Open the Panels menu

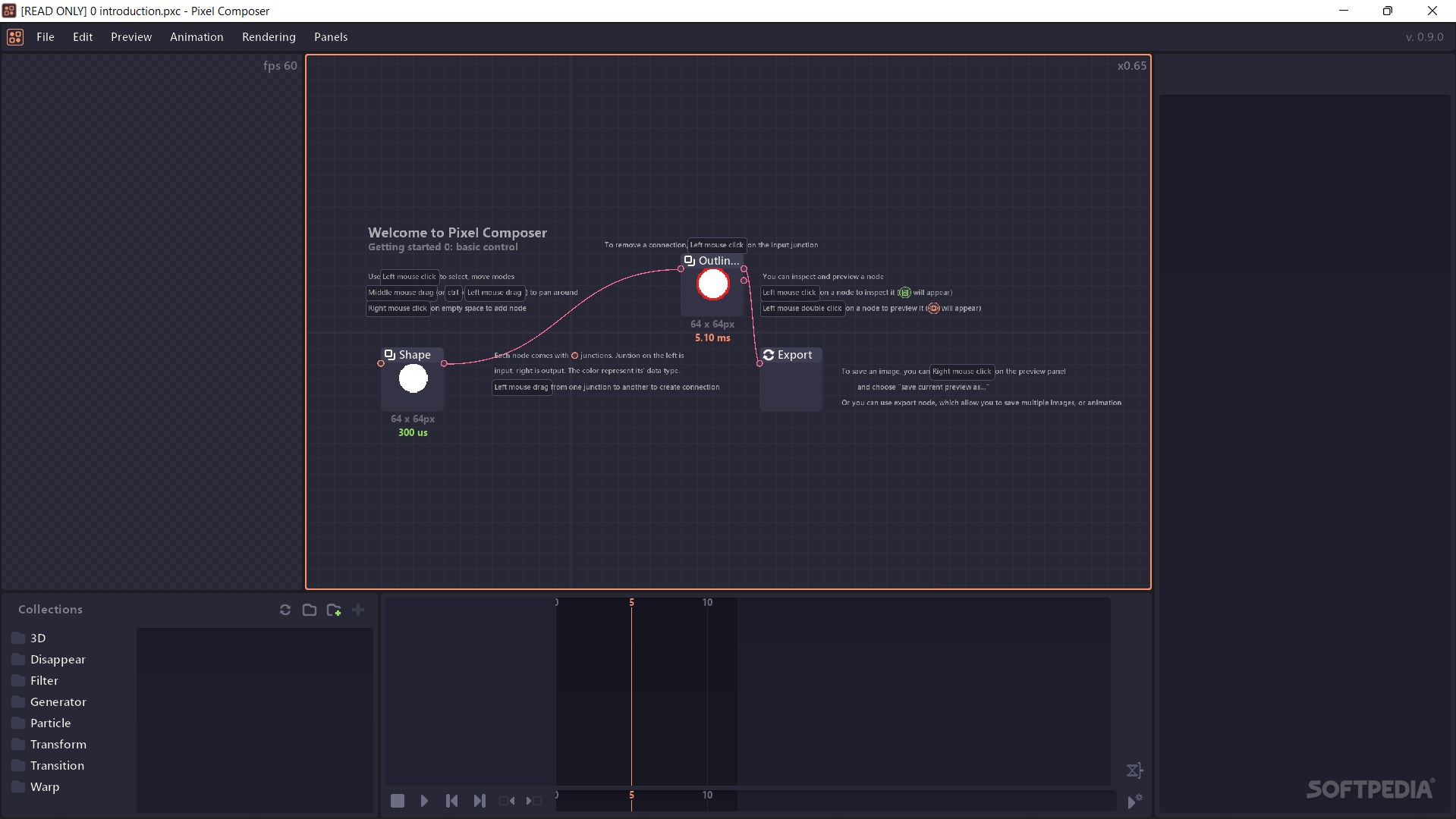pos(331,36)
